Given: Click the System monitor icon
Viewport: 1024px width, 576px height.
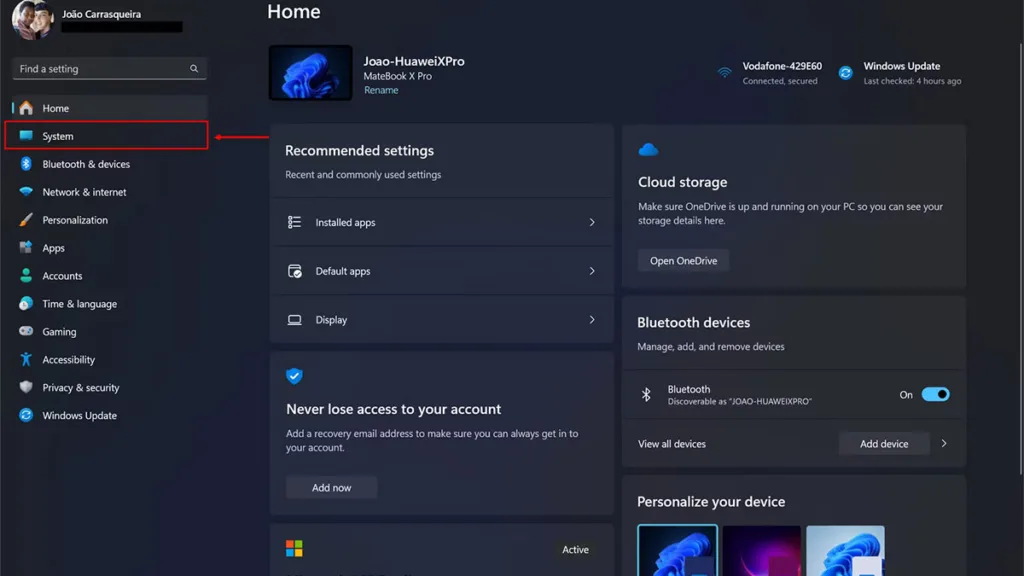Looking at the screenshot, I should pos(26,135).
